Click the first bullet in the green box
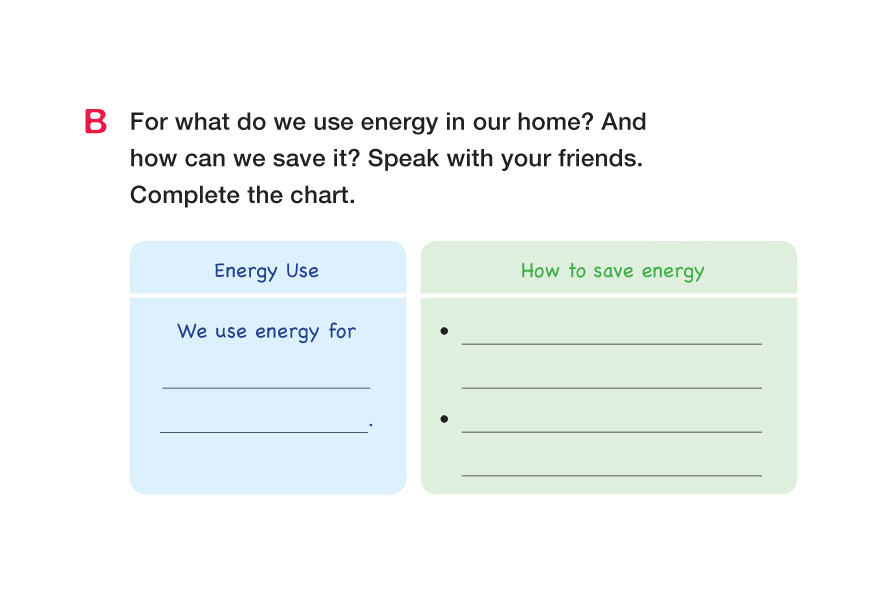The width and height of the screenshot is (873, 612). click(444, 331)
